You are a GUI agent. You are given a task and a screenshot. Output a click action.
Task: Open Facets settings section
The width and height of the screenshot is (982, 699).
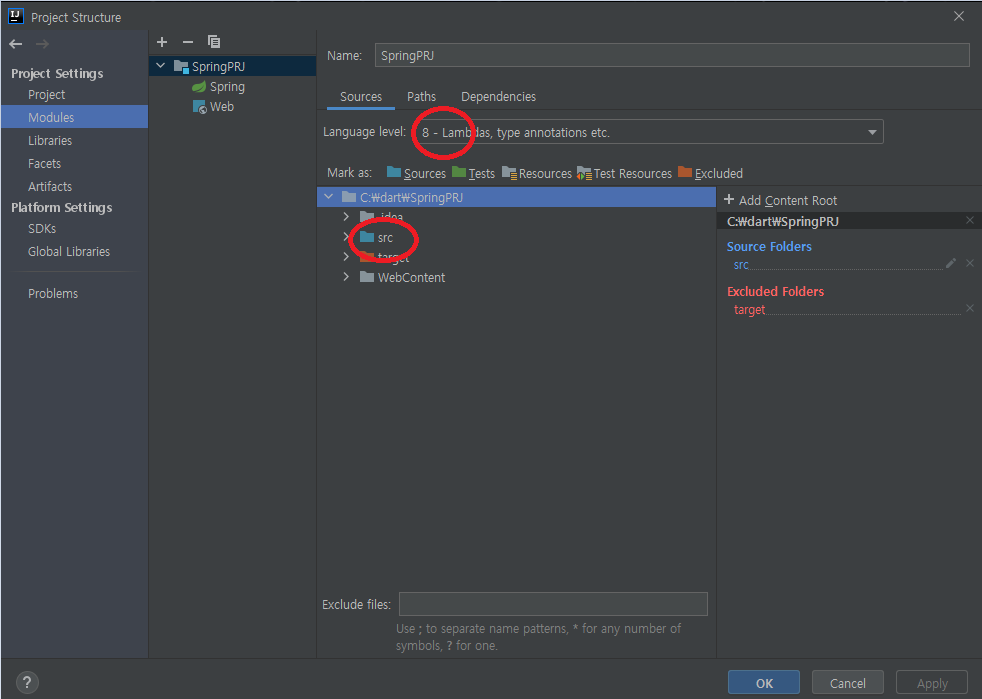tap(44, 163)
